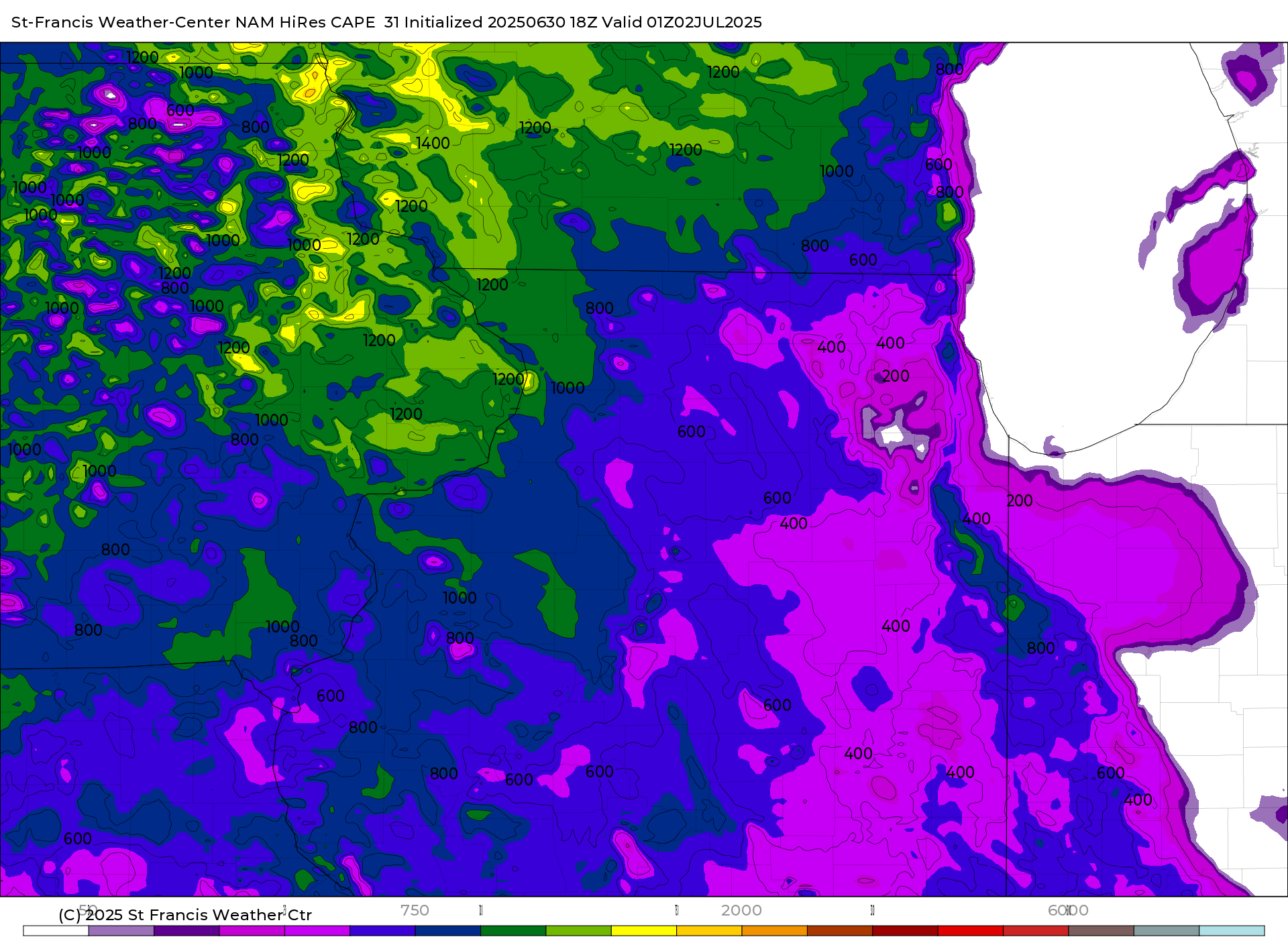The image size is (1288, 939).
Task: Click the dark purple legend swatch
Action: pos(186,931)
